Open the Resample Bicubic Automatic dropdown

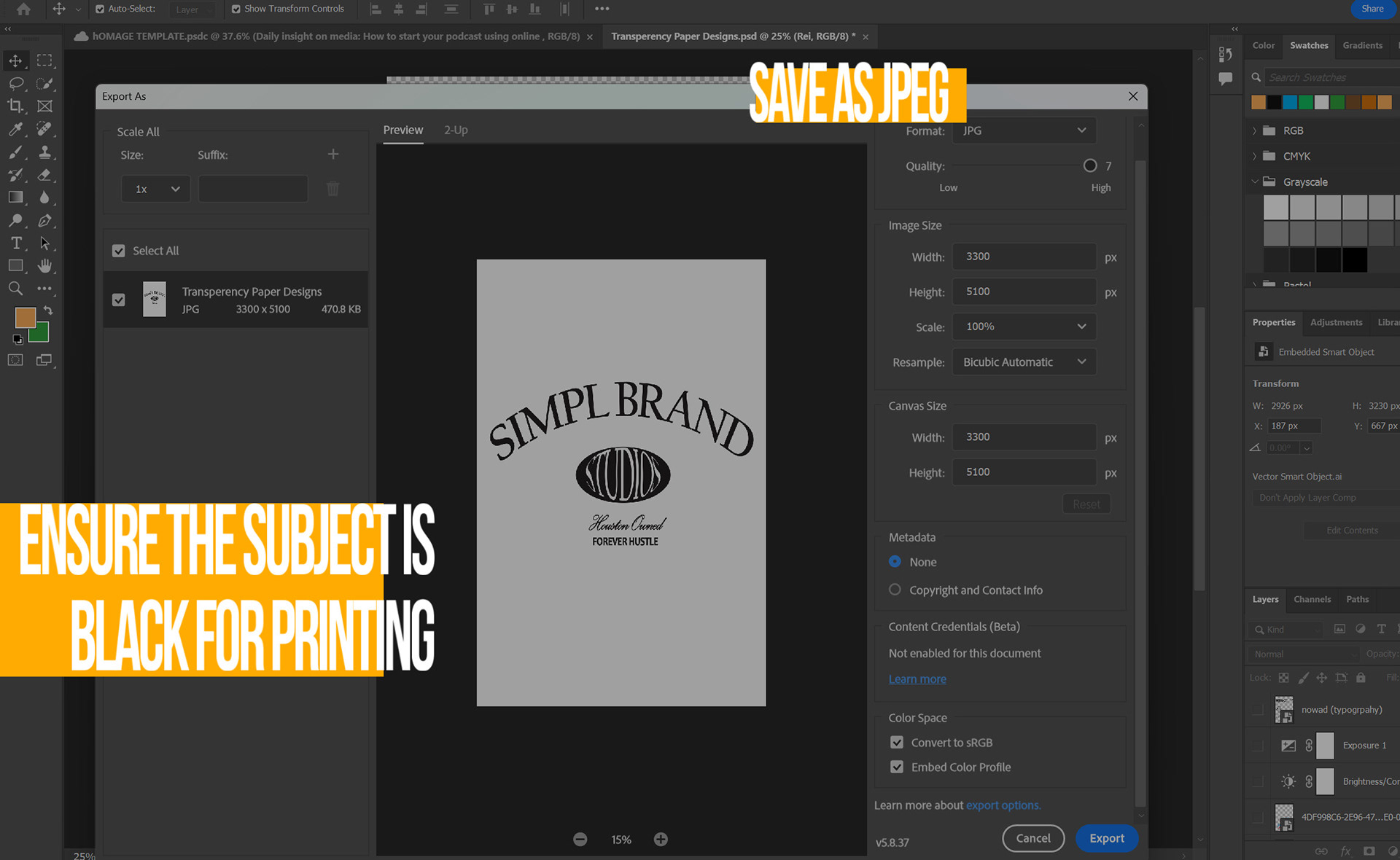1024,362
